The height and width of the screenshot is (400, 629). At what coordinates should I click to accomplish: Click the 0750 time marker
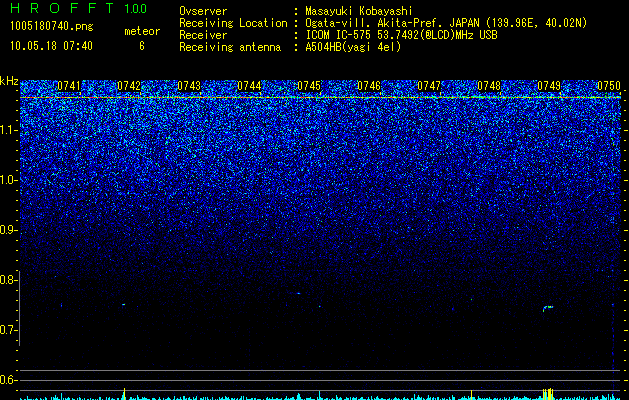tap(609, 86)
